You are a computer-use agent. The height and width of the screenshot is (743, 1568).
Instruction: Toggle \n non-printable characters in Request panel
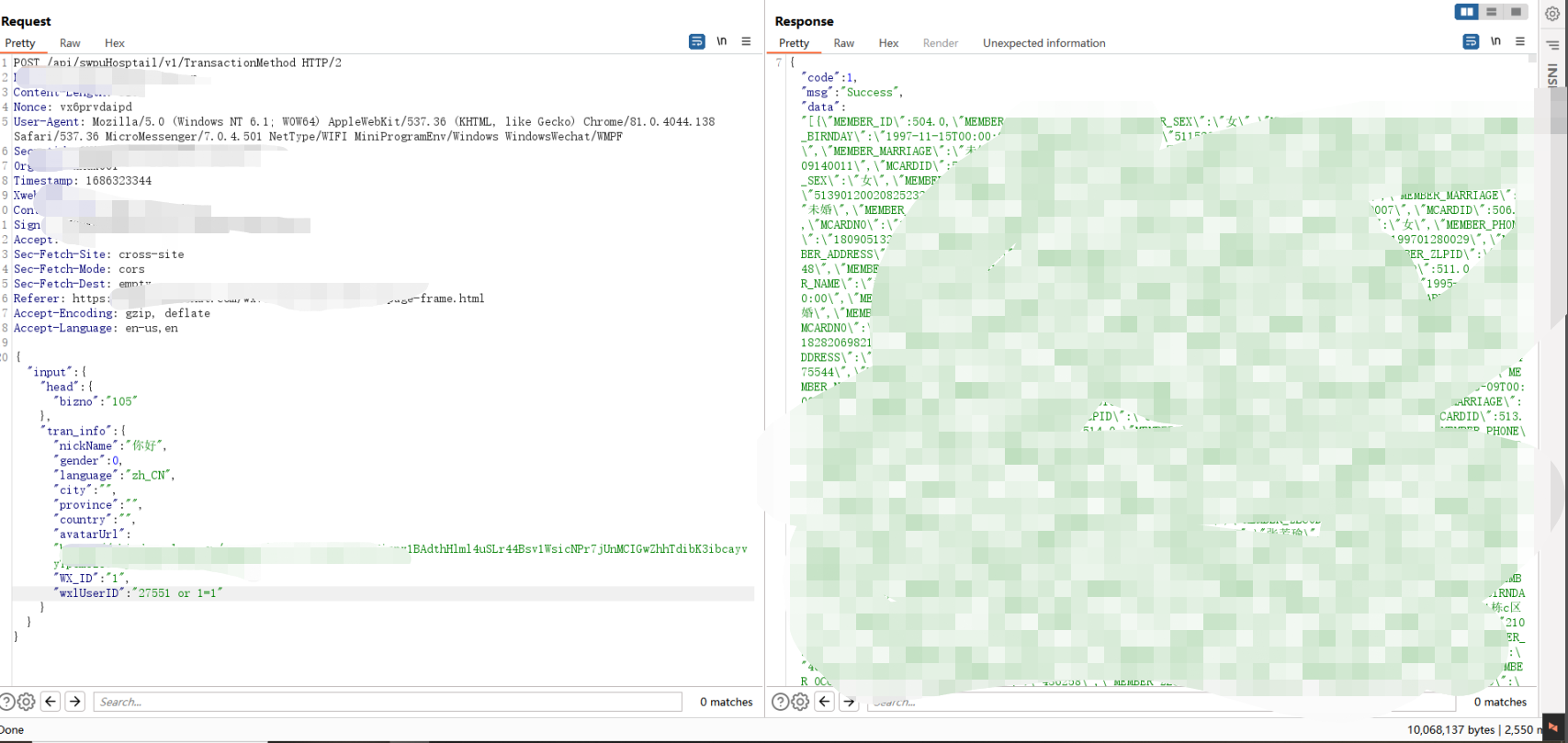tap(722, 41)
